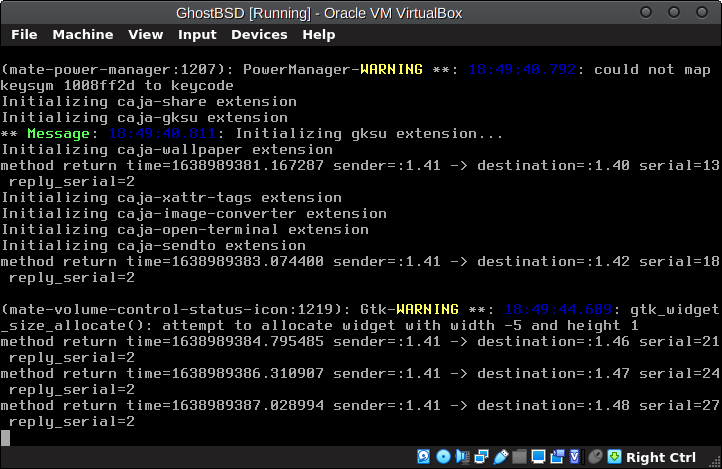
Task: Open the Input menu
Action: [x=197, y=35]
